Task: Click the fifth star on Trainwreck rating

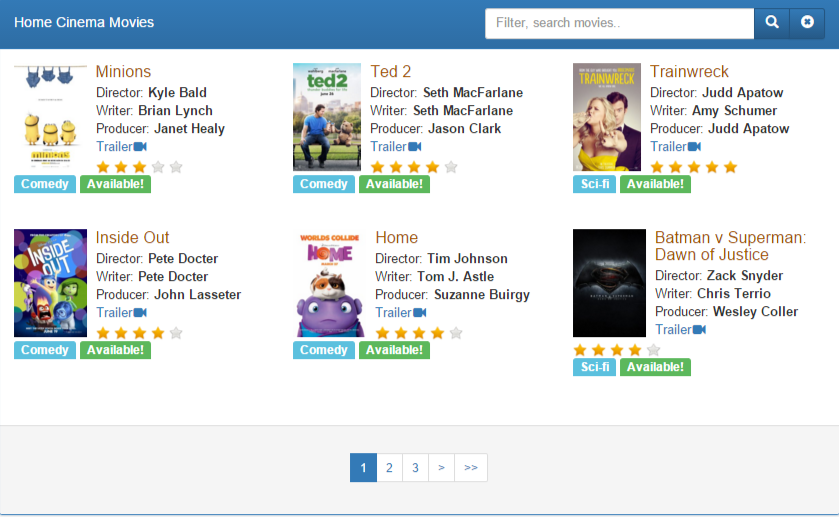Action: pos(730,167)
